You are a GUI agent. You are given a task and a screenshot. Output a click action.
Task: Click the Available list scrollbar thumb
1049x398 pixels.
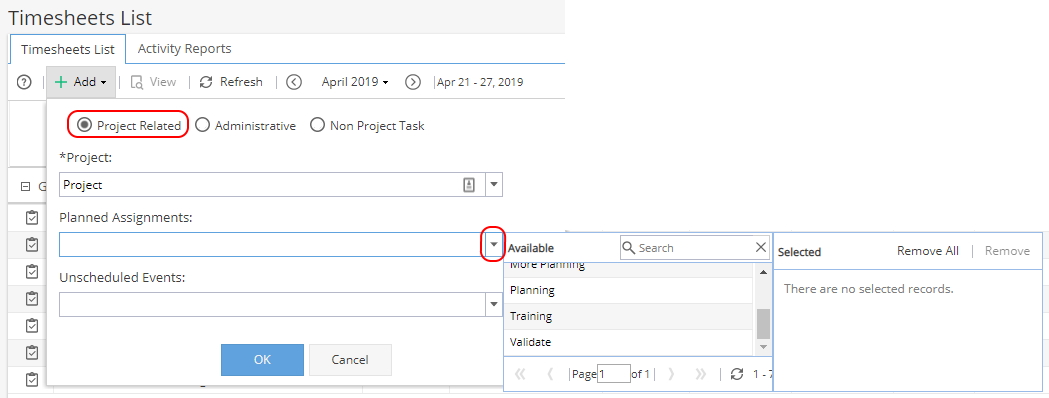coord(763,324)
